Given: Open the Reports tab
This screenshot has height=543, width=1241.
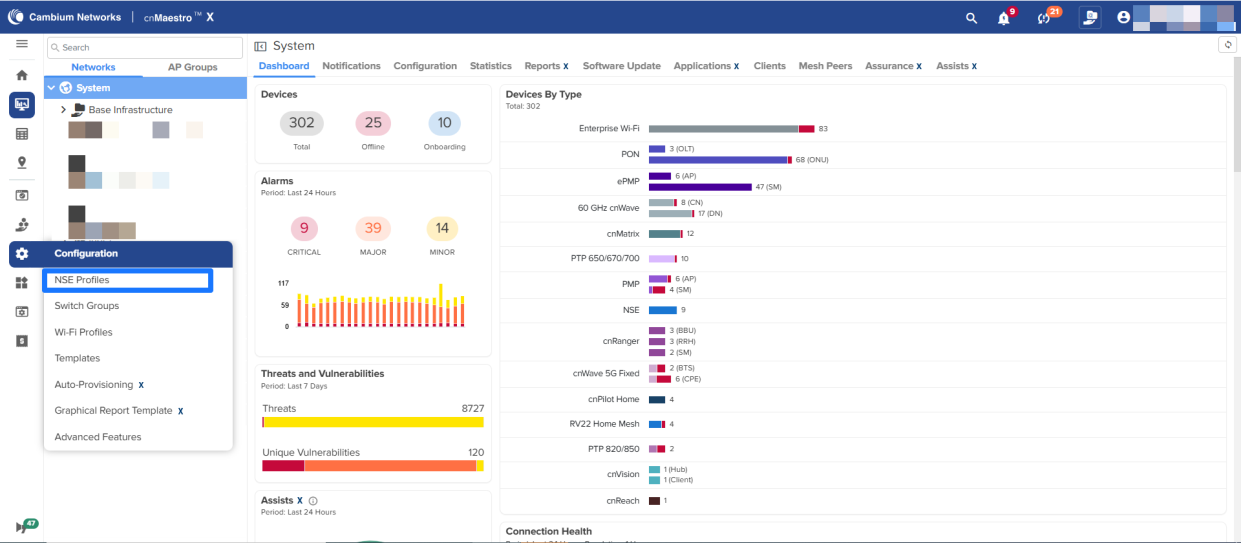Looking at the screenshot, I should [546, 66].
